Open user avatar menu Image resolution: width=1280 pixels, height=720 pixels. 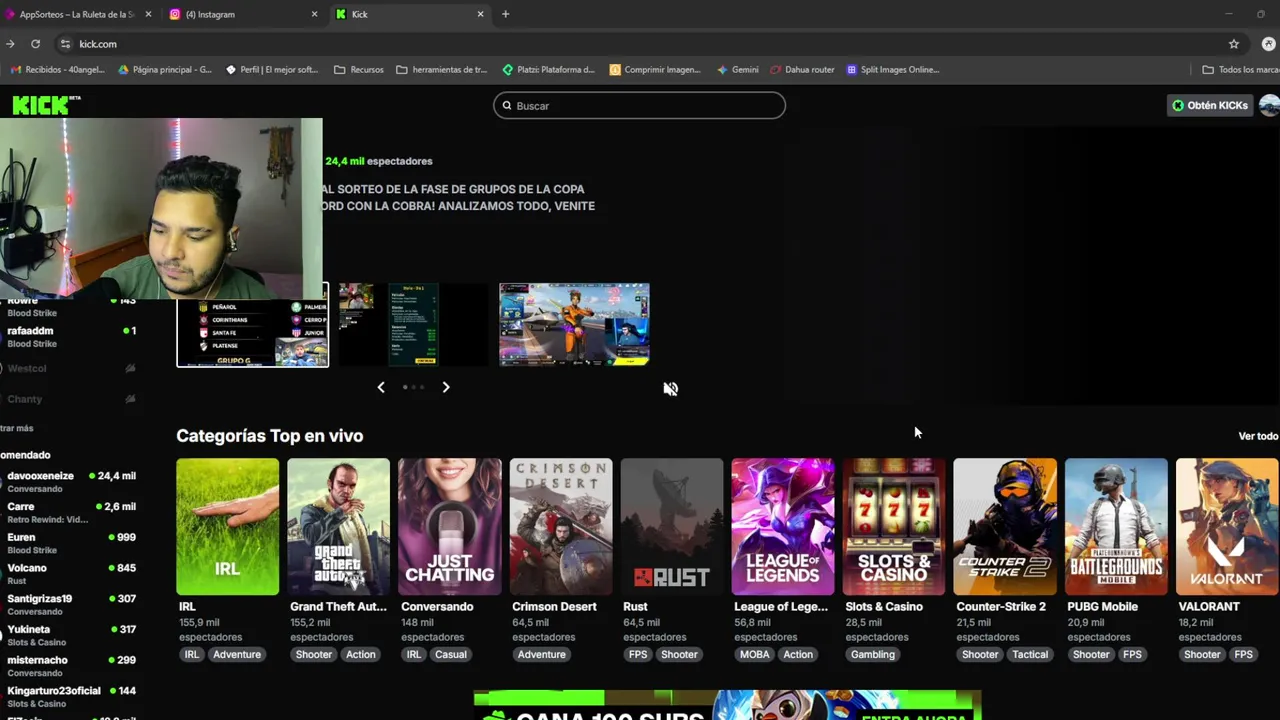(1269, 105)
